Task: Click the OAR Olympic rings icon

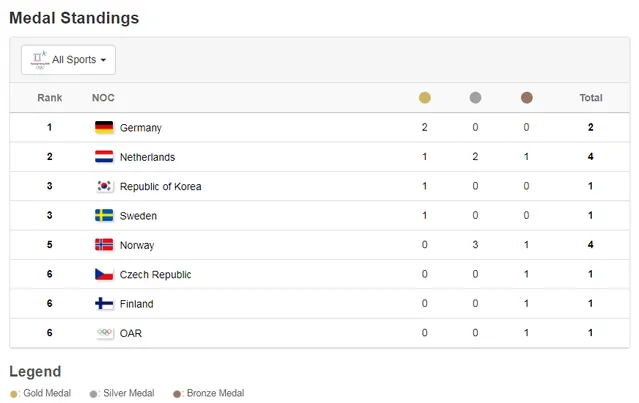Action: click(x=104, y=333)
